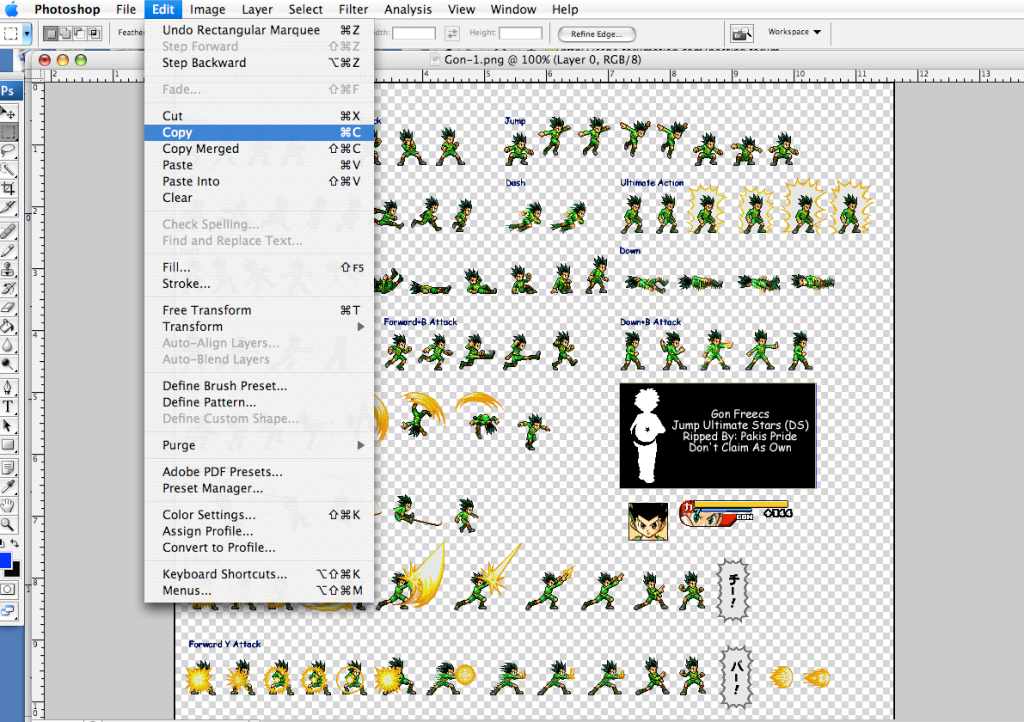
Task: Click the blue foreground color swatch
Action: (5, 560)
